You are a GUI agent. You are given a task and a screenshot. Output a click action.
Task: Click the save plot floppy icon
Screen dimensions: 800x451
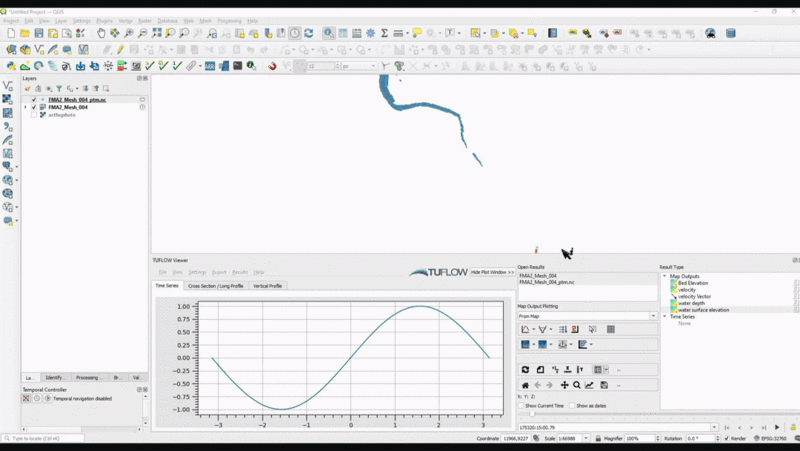pyautogui.click(x=604, y=385)
